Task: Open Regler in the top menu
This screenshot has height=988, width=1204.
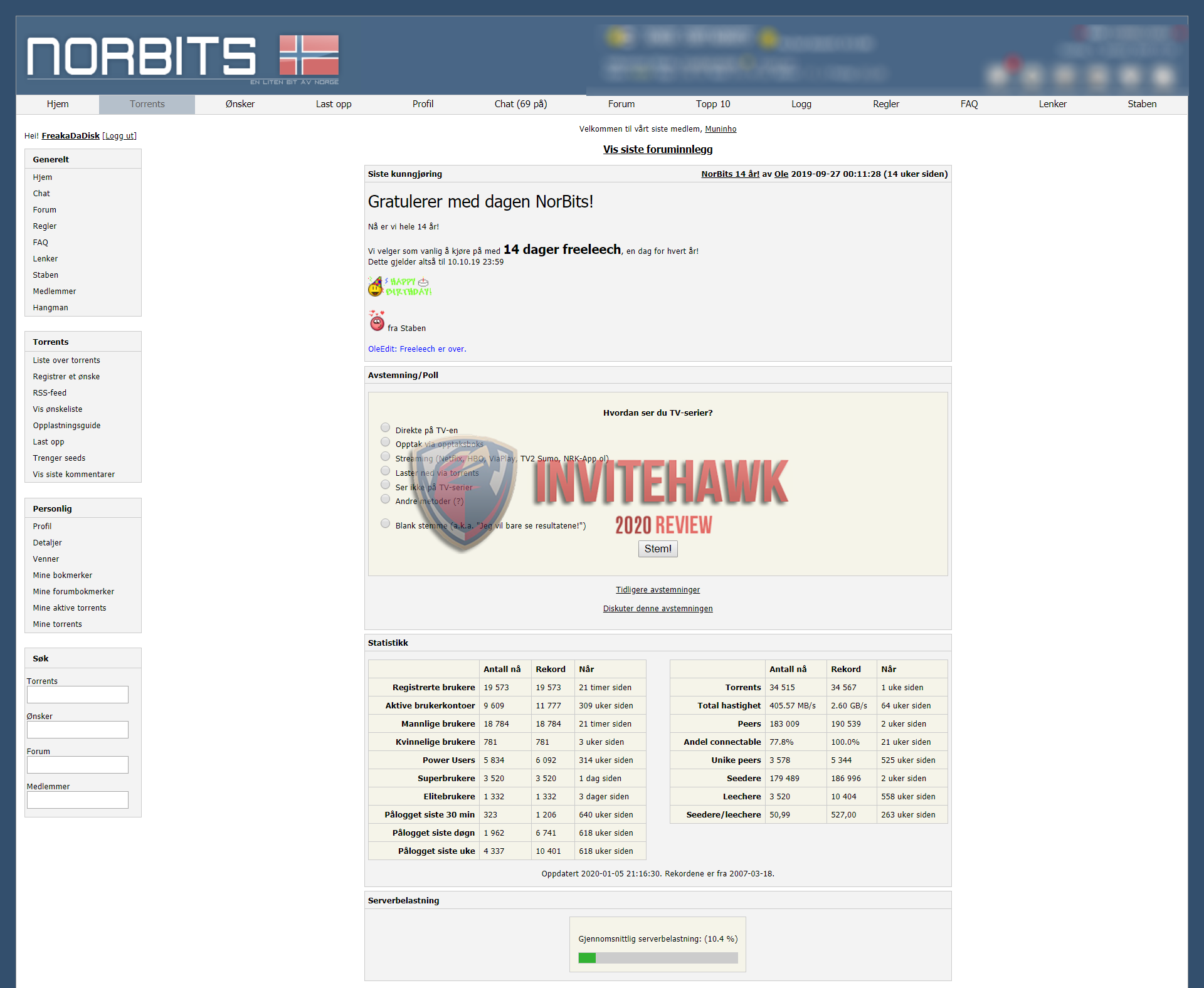Action: pos(886,104)
